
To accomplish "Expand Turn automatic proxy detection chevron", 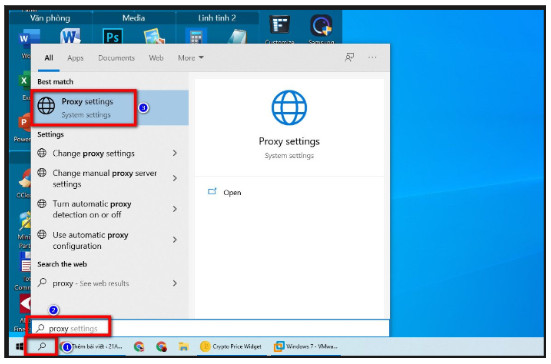I will [175, 209].
